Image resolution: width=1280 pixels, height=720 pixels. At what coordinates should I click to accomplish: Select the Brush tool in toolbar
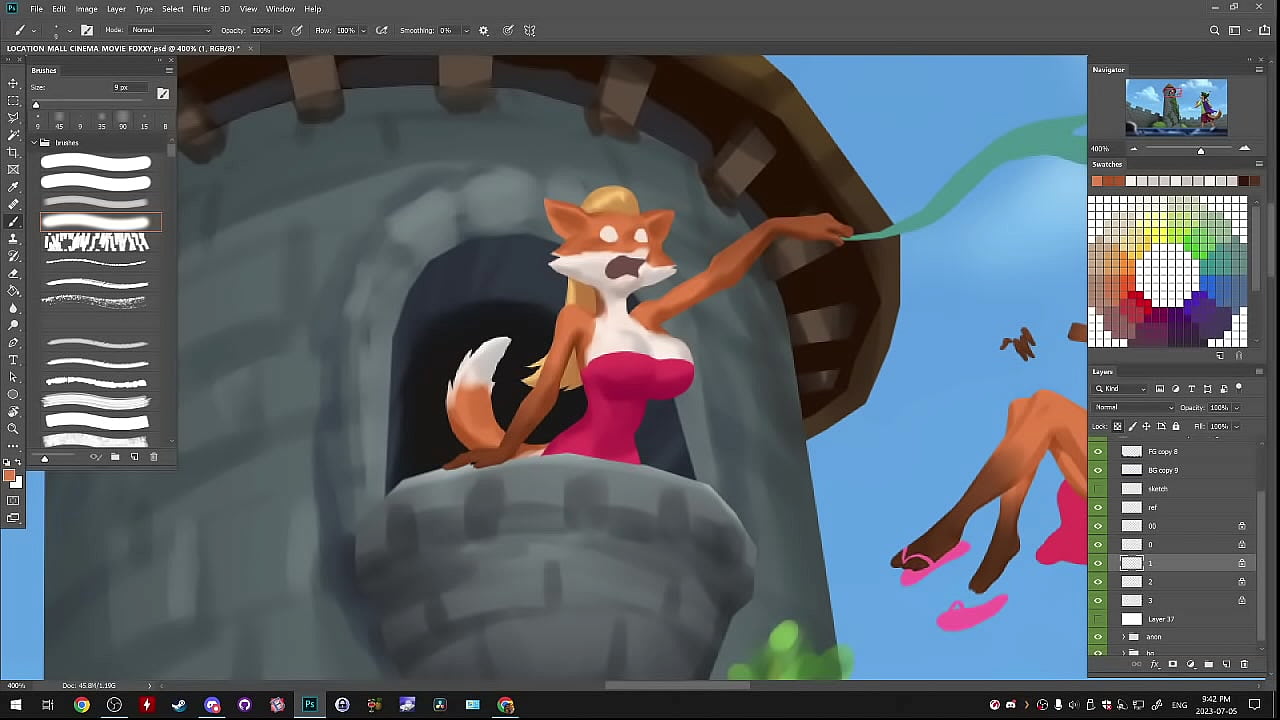tap(13, 221)
